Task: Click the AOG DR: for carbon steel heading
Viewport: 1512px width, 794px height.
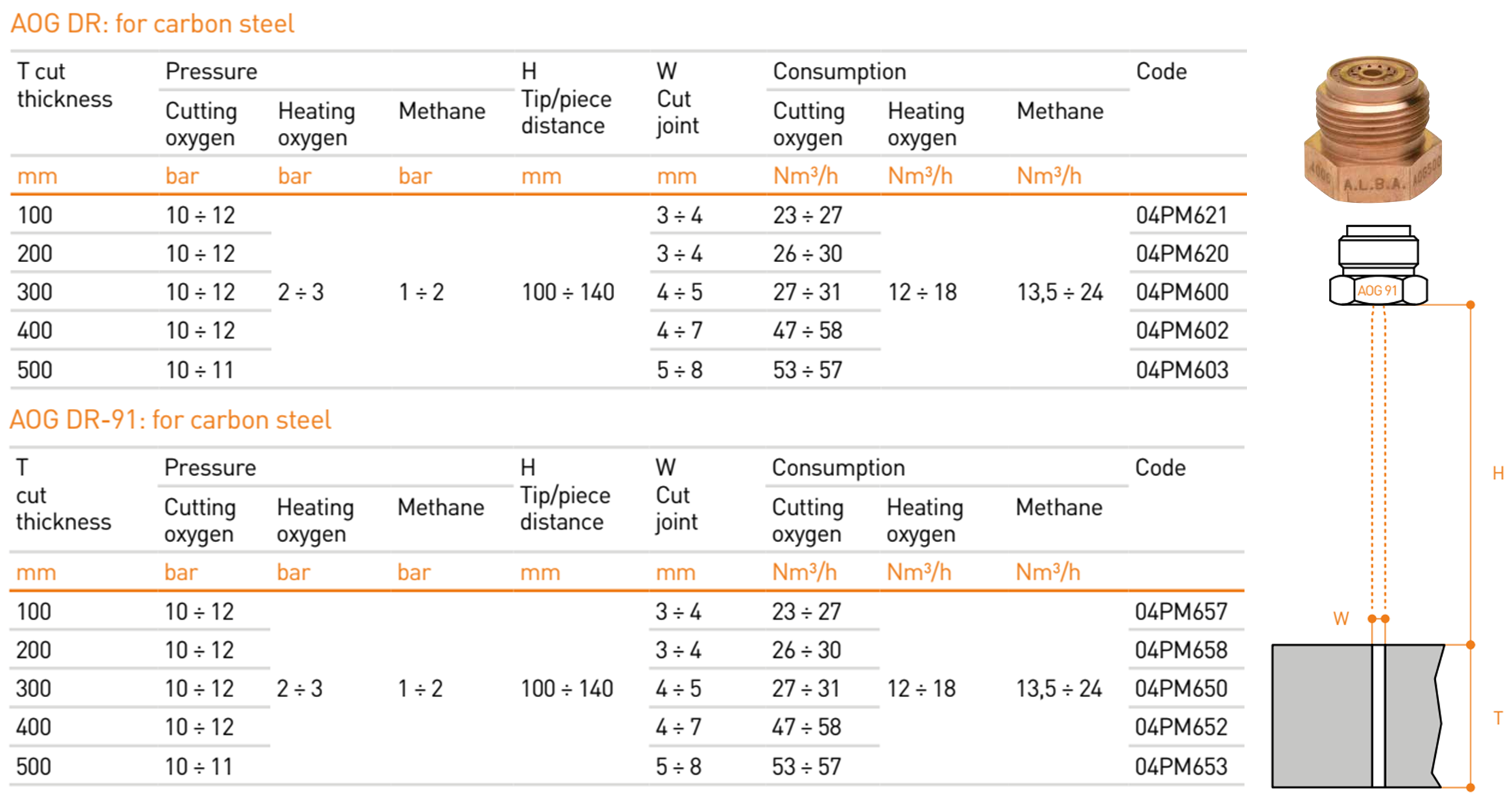Action: point(152,24)
